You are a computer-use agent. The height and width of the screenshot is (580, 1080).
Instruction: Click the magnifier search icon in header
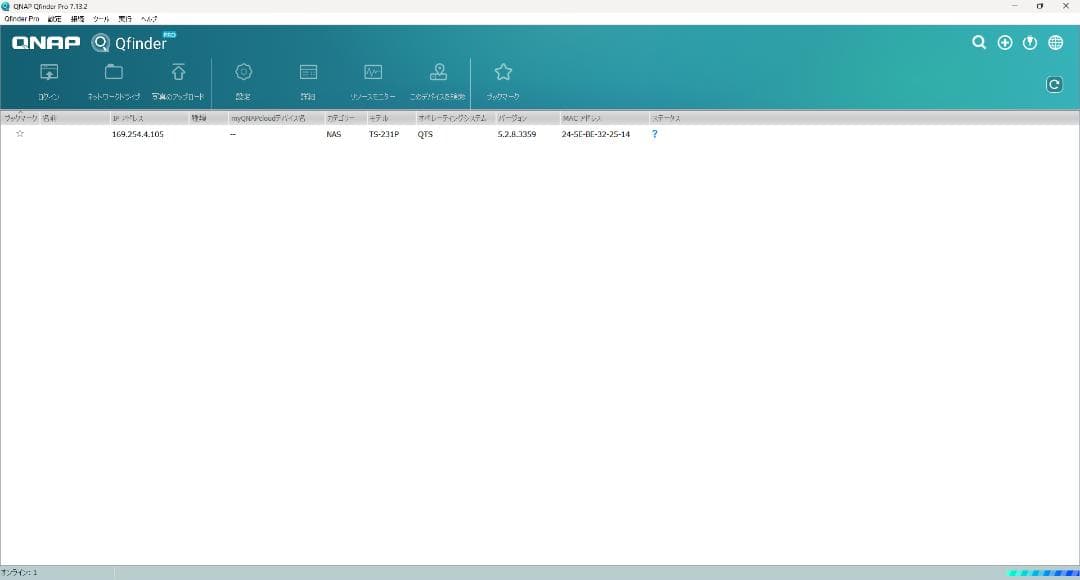coord(979,43)
